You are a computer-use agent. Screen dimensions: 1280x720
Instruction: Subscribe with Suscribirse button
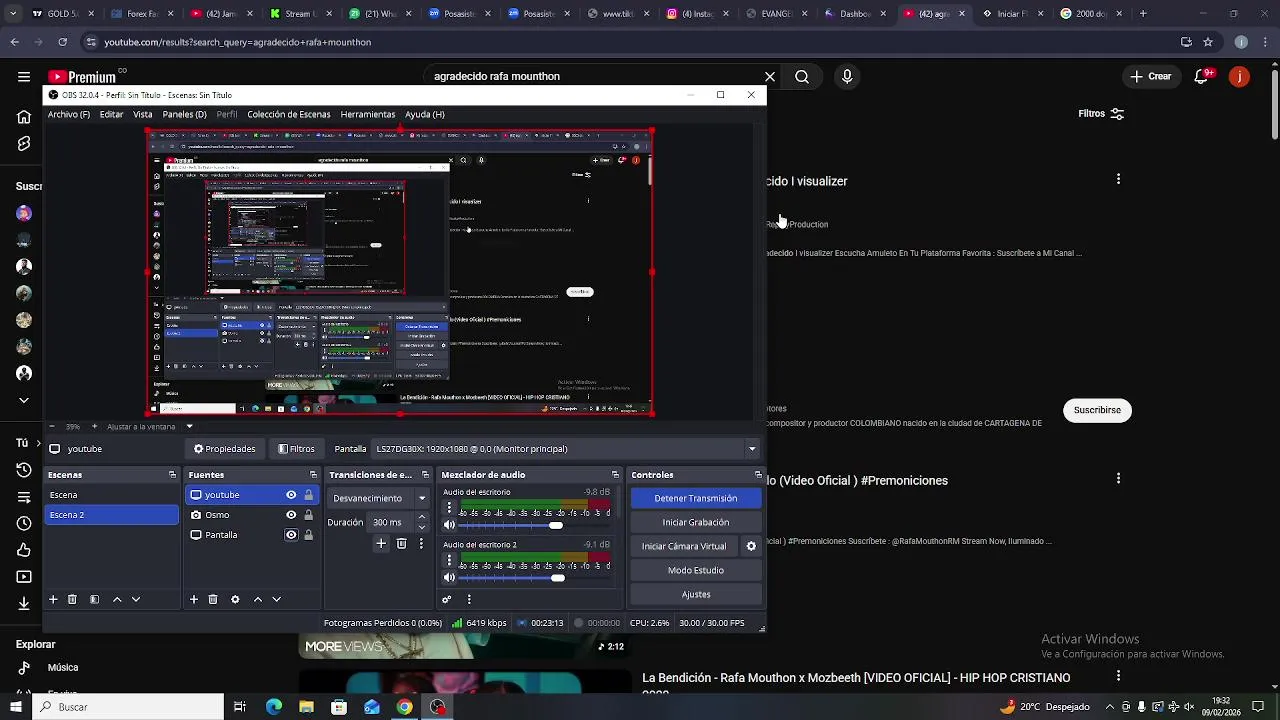pyautogui.click(x=1097, y=410)
